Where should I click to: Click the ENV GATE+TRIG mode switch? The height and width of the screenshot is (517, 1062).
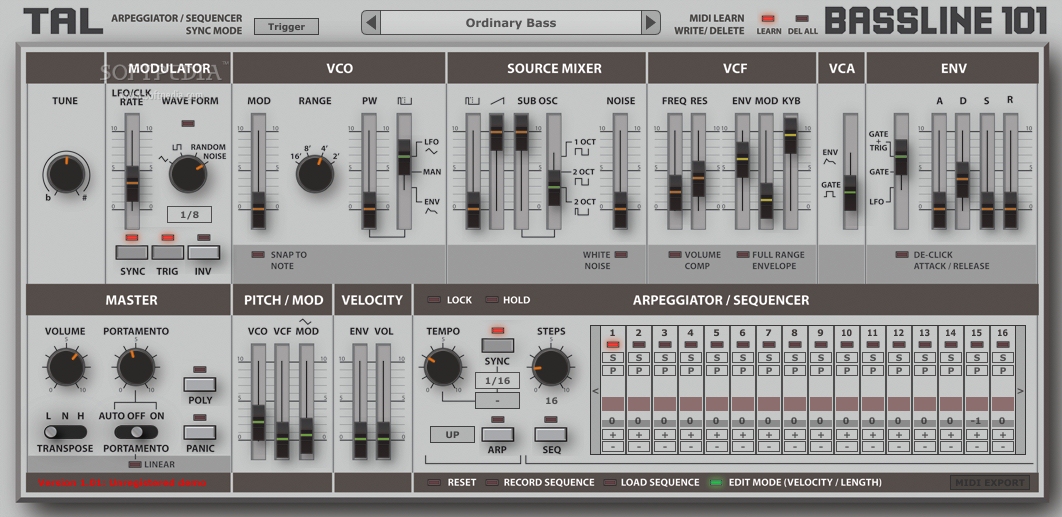[x=901, y=157]
